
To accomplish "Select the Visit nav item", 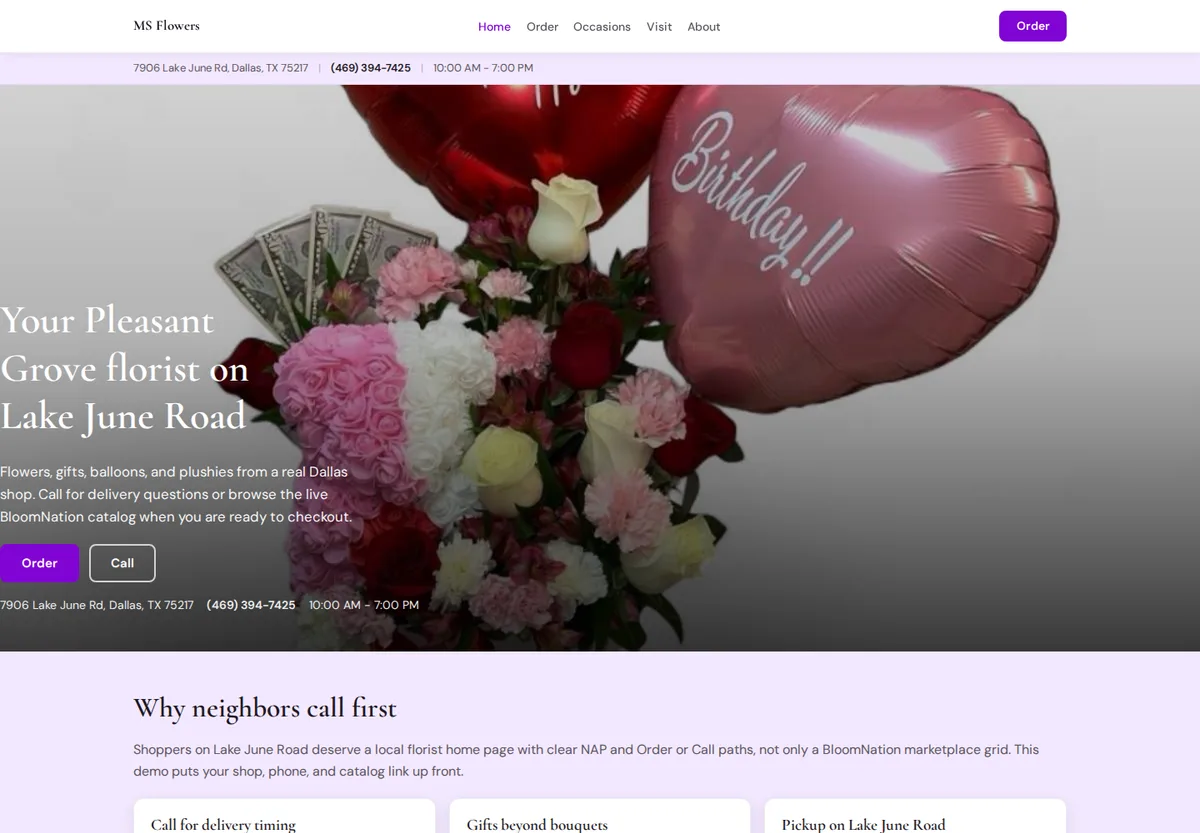I will coord(659,27).
